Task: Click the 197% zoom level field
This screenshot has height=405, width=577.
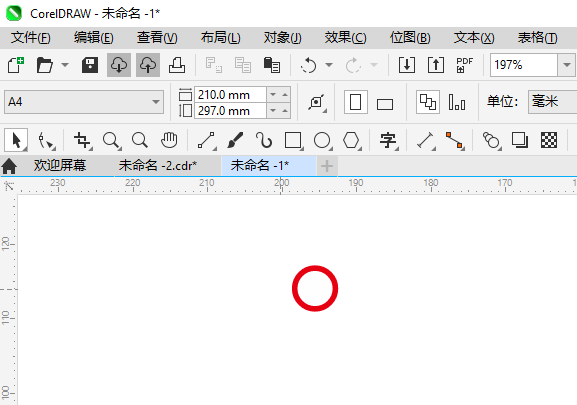Action: (x=524, y=65)
